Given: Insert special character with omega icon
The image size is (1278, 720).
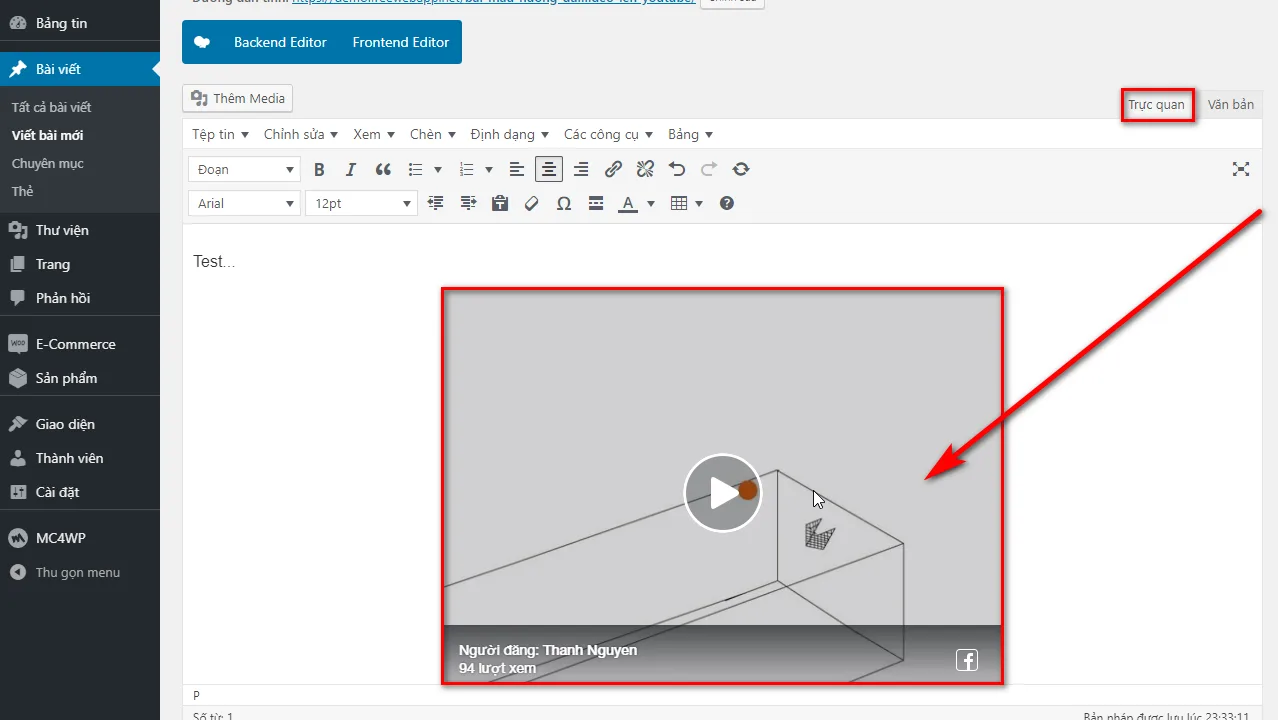Looking at the screenshot, I should 564,204.
